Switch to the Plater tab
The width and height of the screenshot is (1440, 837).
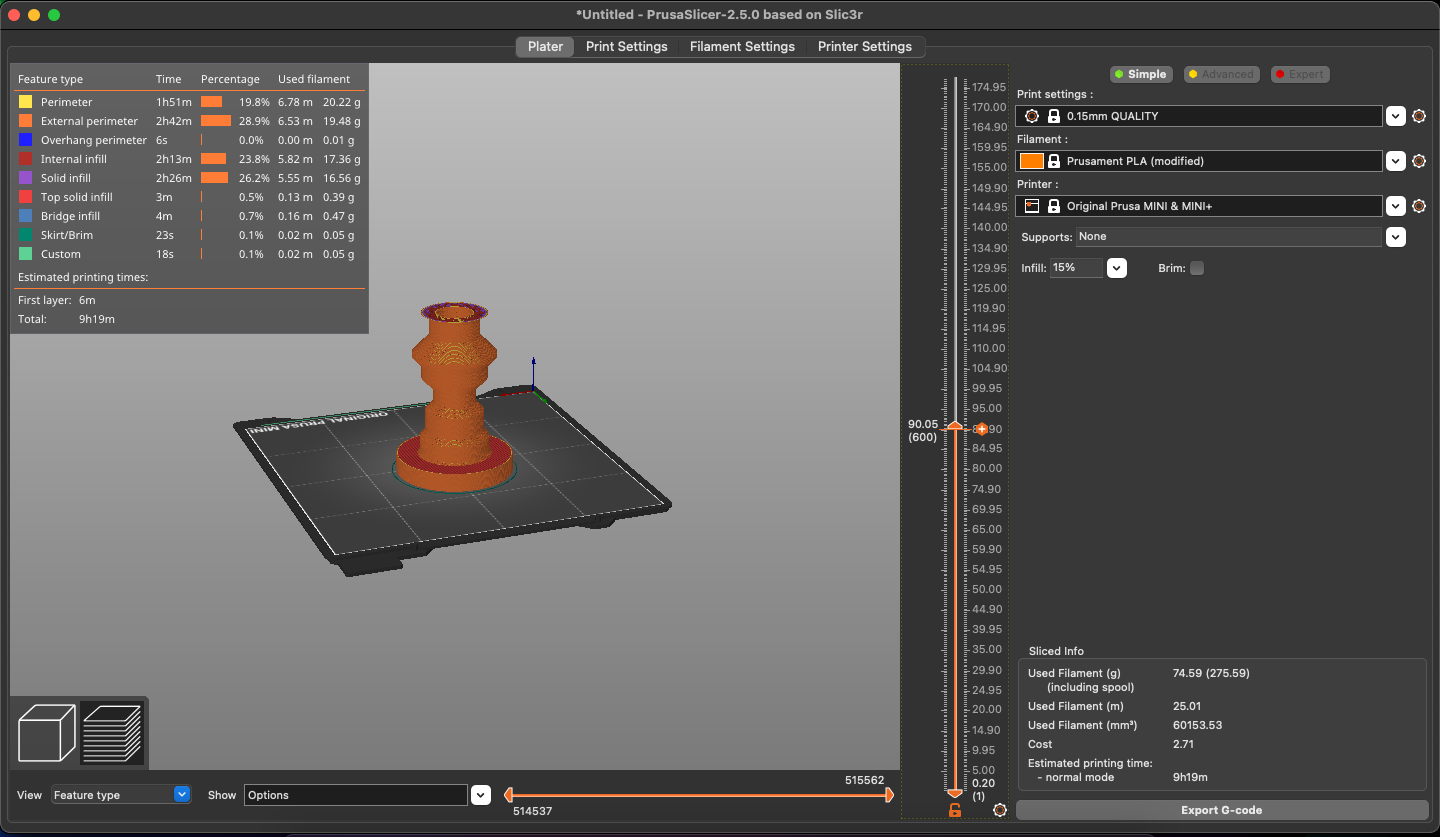(x=545, y=46)
